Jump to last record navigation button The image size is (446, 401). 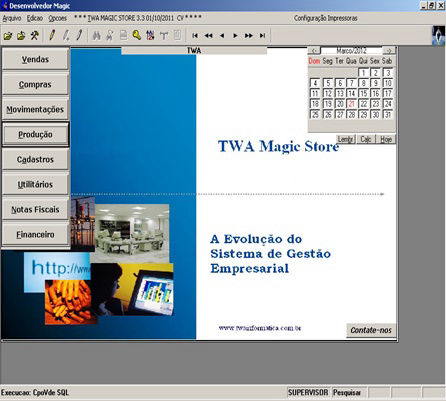click(x=262, y=35)
